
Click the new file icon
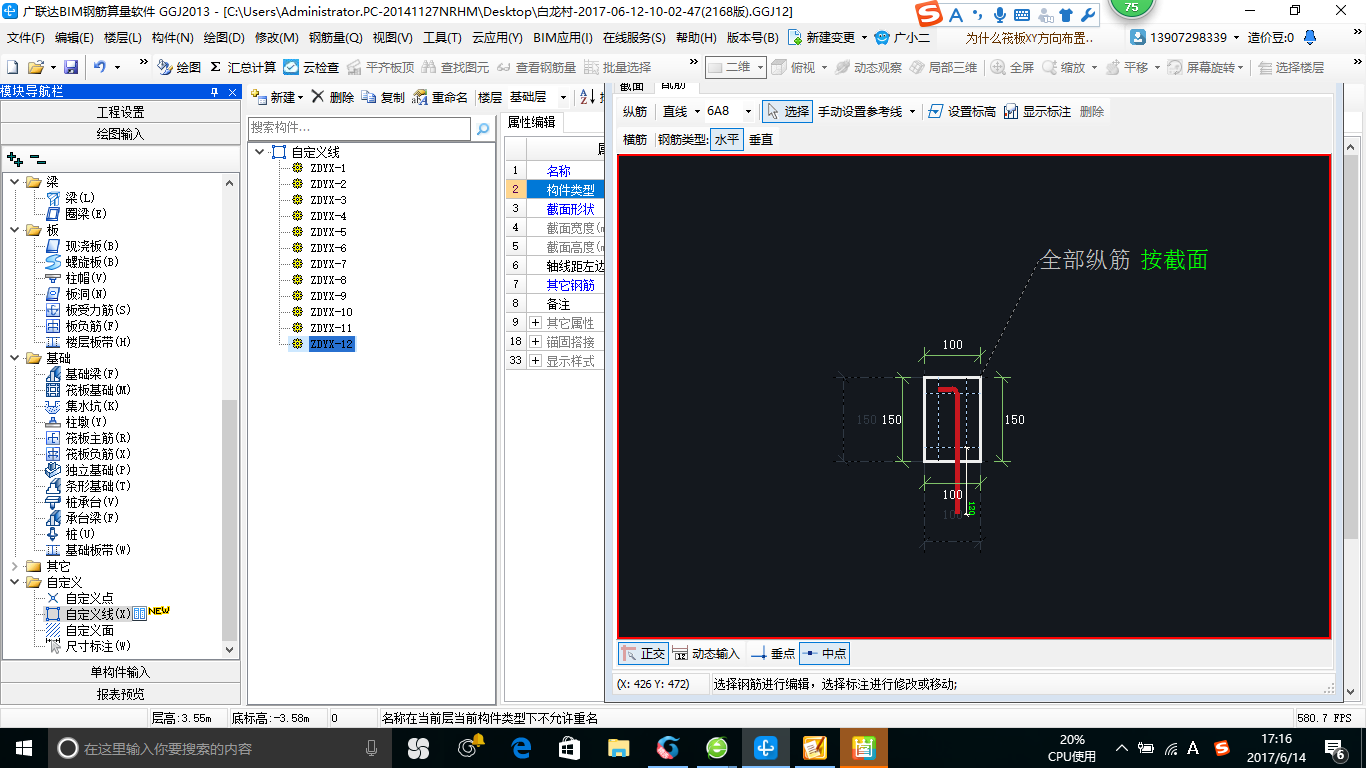pos(12,67)
